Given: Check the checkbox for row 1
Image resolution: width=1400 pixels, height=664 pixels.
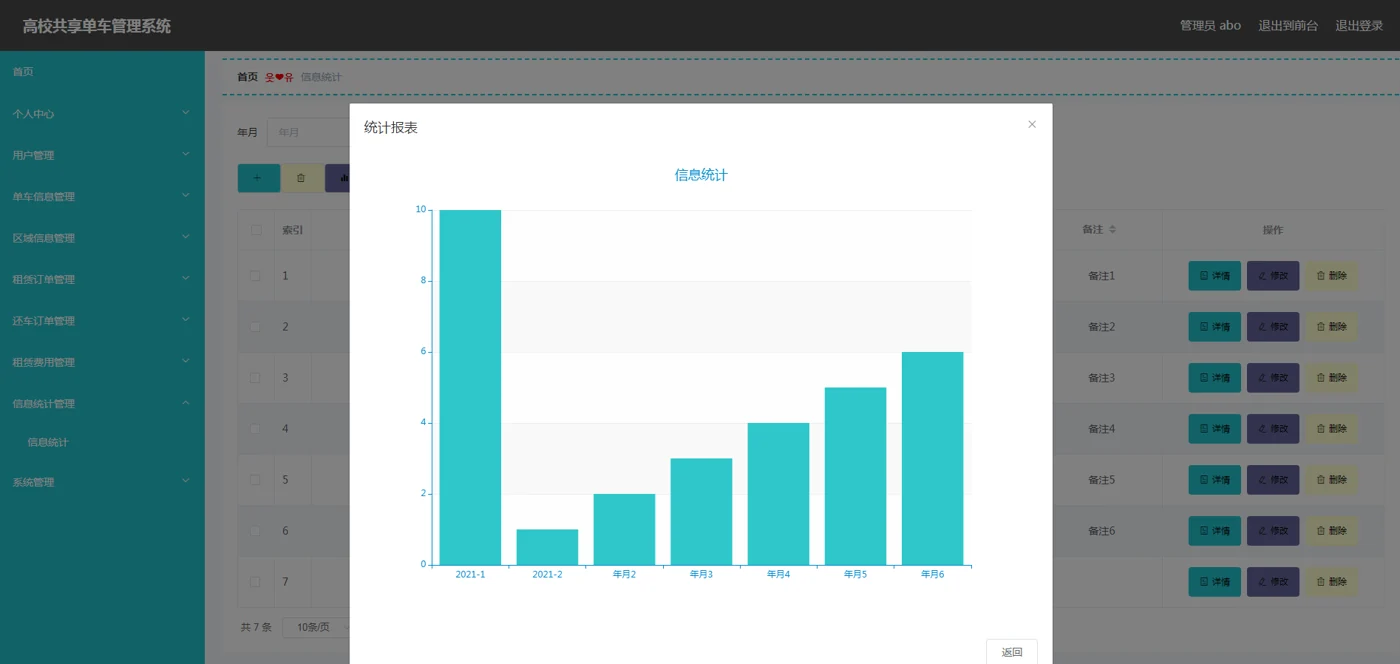Looking at the screenshot, I should (x=256, y=275).
